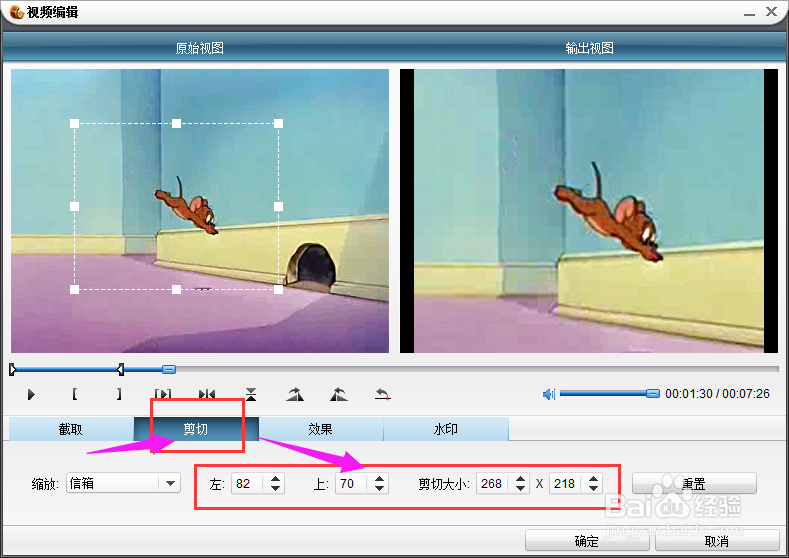The width and height of the screenshot is (789, 558).
Task: Decrease crop height with down arrow
Action: tap(594, 489)
